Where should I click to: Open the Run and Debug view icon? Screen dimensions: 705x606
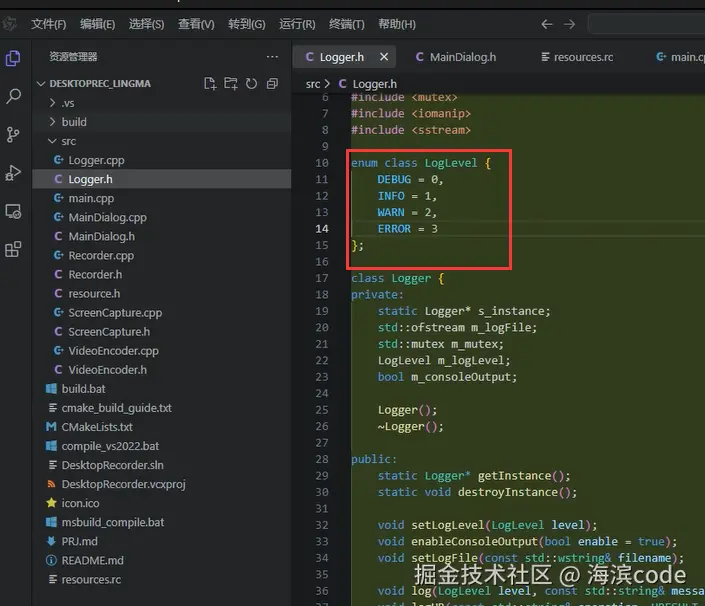pyautogui.click(x=13, y=173)
